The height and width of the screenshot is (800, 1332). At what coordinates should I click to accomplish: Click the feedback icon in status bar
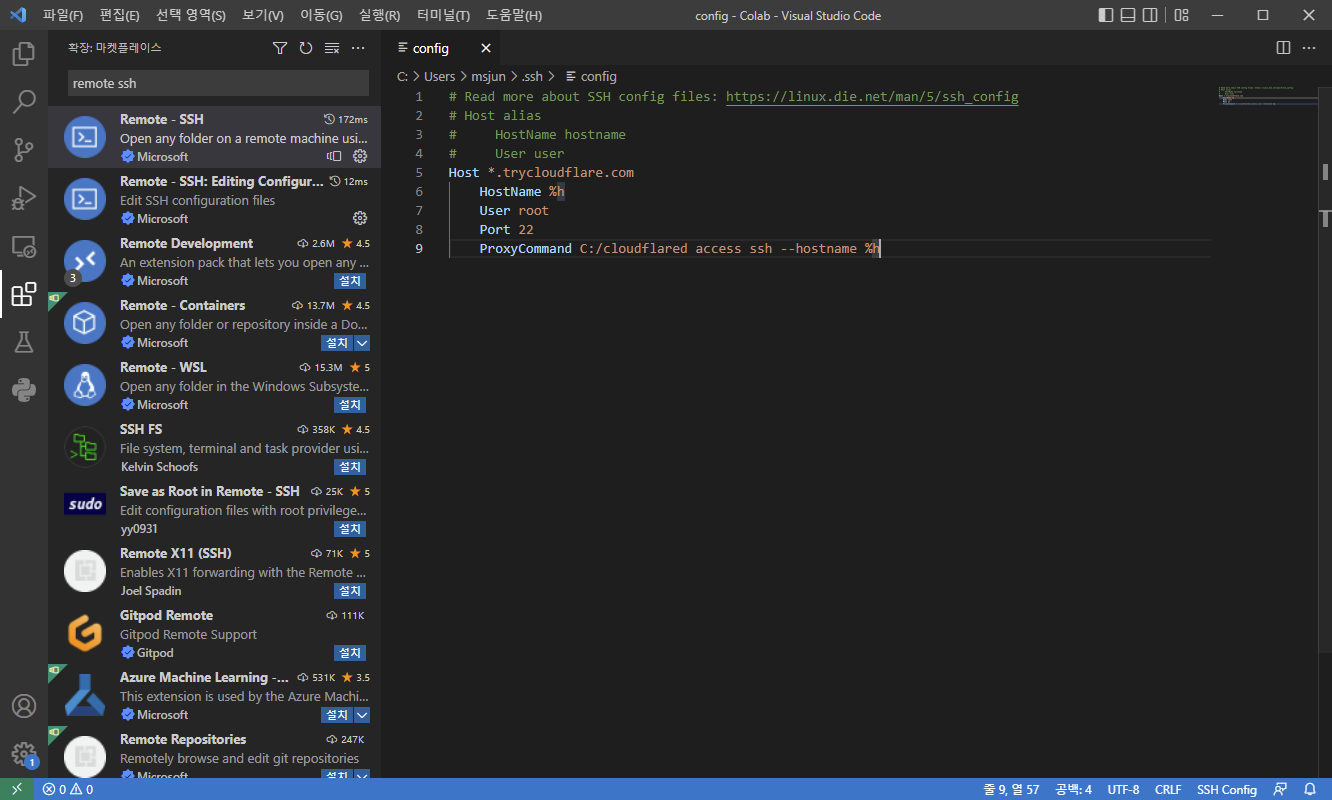coord(1281,789)
